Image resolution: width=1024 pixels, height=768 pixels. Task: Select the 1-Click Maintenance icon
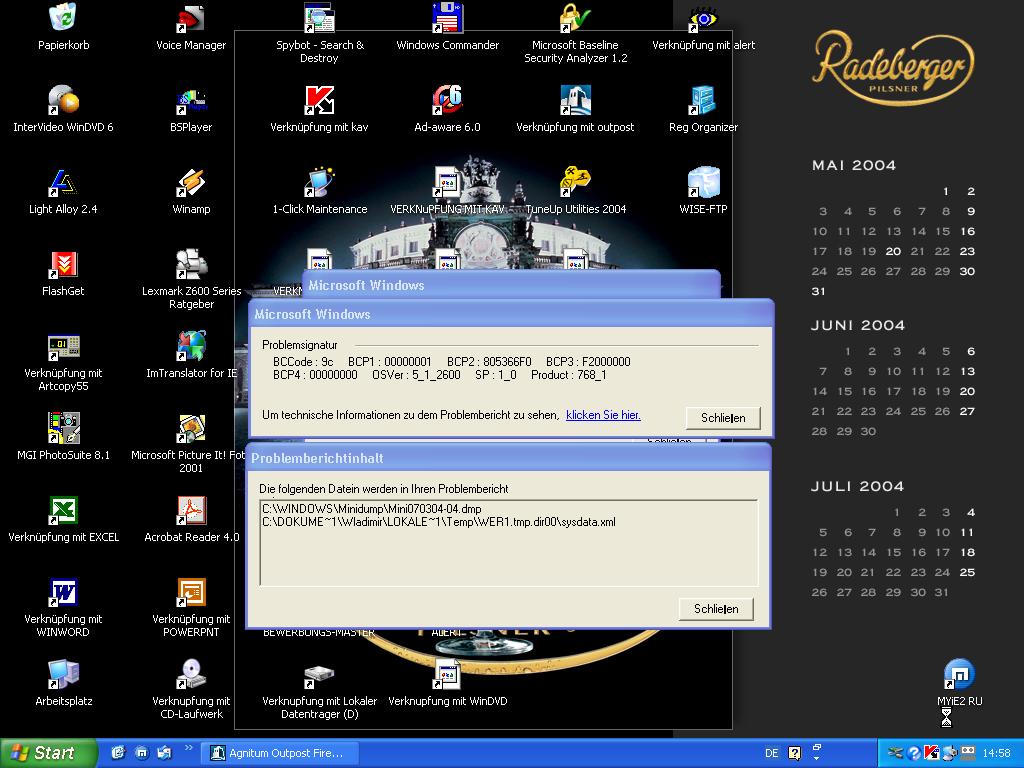click(x=319, y=191)
